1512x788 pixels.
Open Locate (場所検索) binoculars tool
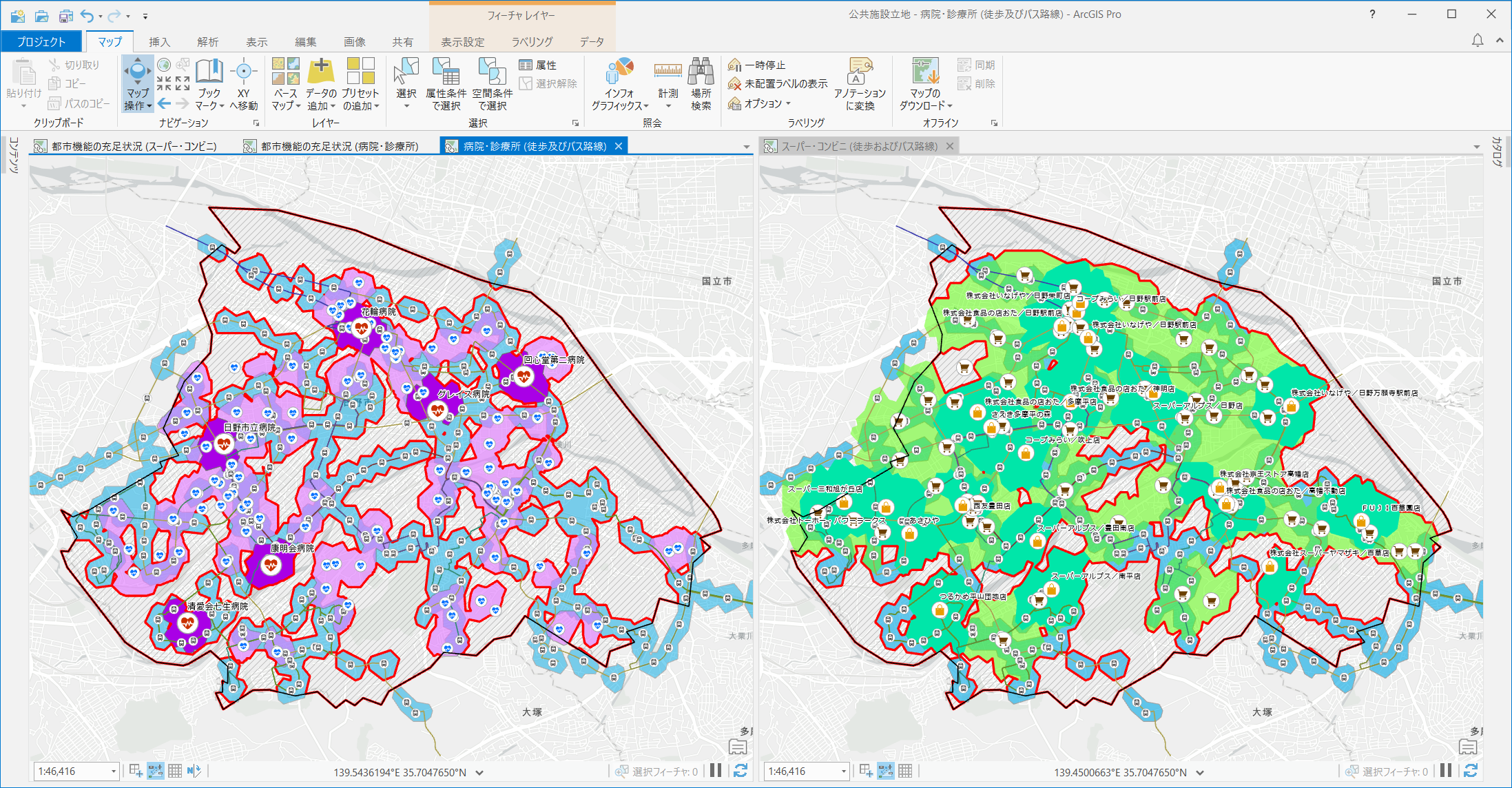[701, 72]
